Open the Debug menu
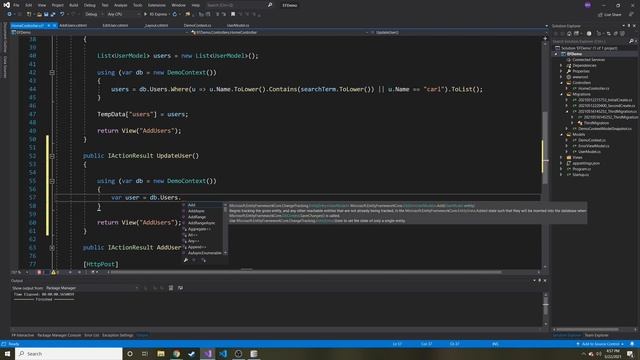Image resolution: width=640 pixels, height=360 pixels. (x=89, y=5)
